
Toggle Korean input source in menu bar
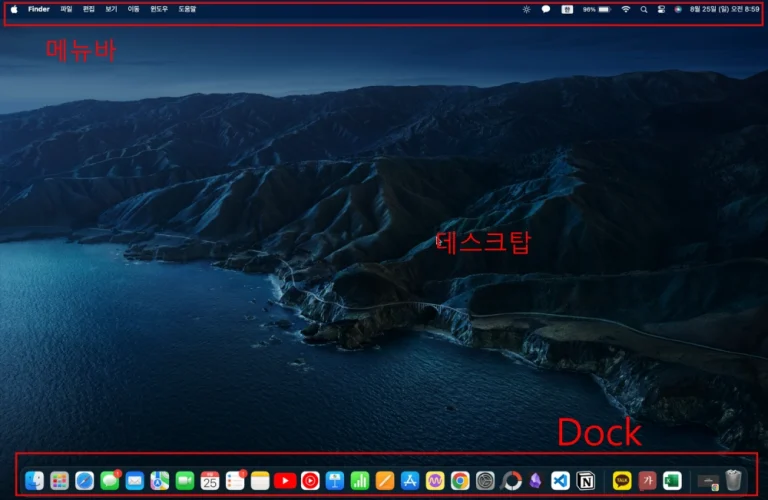tap(568, 9)
